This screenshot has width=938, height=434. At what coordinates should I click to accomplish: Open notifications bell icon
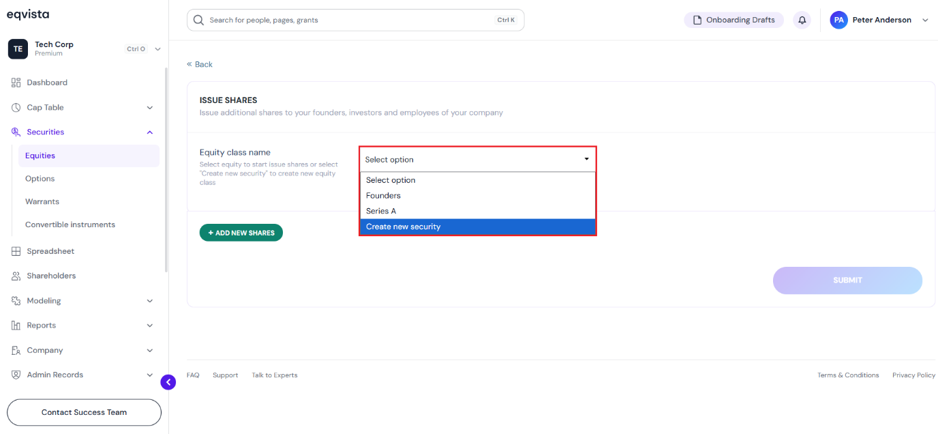tap(802, 20)
